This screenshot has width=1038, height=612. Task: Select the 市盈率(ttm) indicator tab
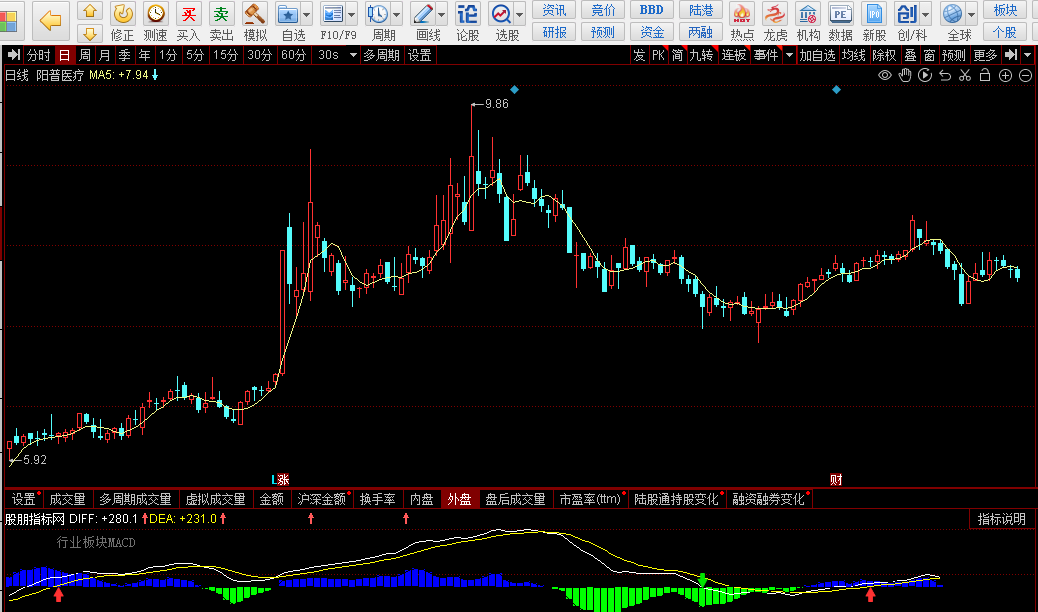[x=590, y=499]
